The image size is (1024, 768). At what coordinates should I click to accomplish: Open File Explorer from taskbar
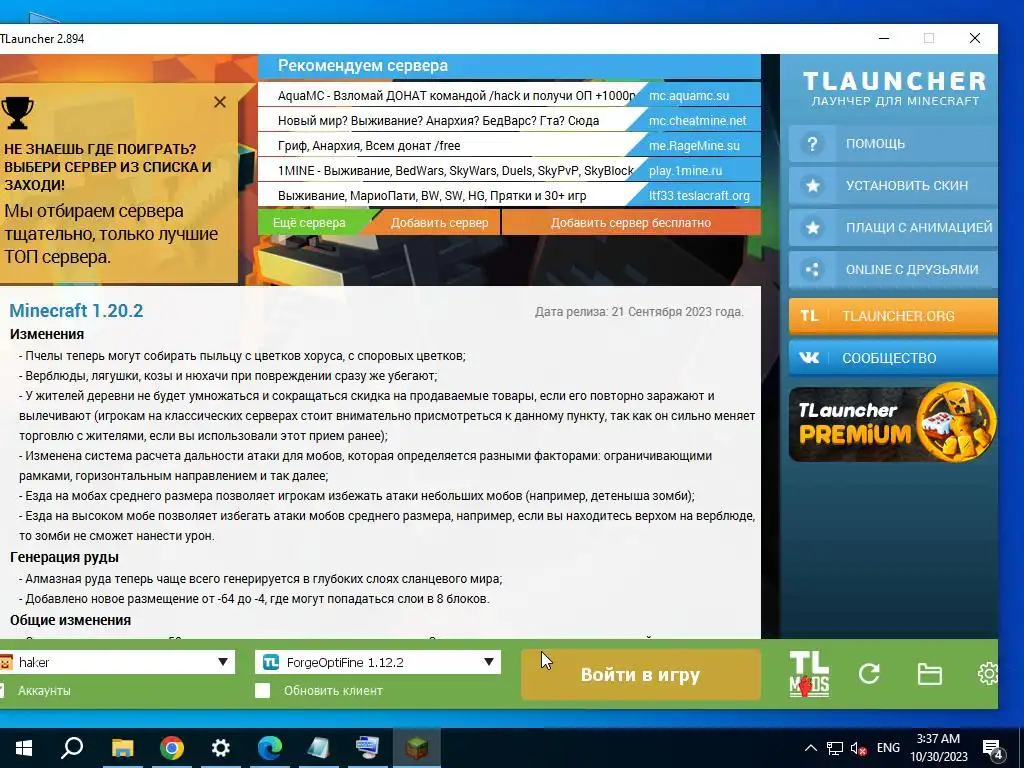122,748
